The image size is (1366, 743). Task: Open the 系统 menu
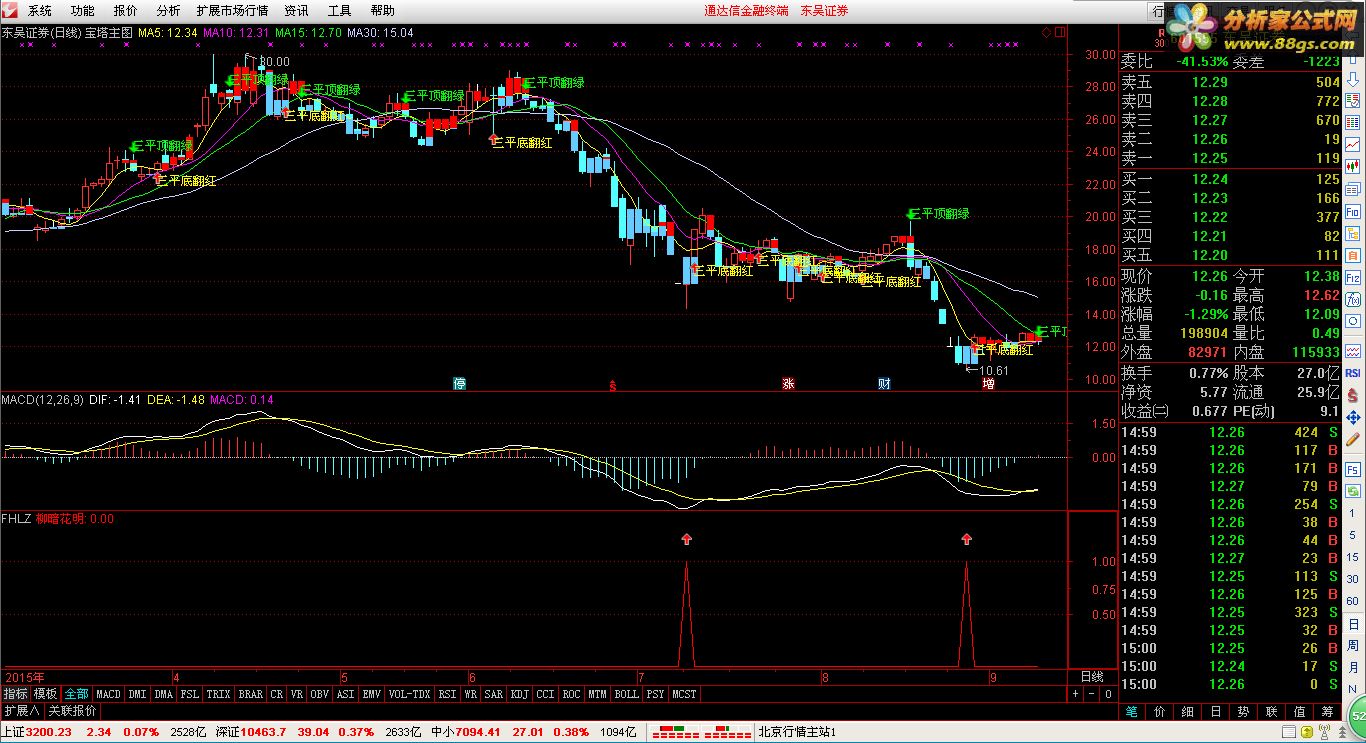pyautogui.click(x=40, y=11)
